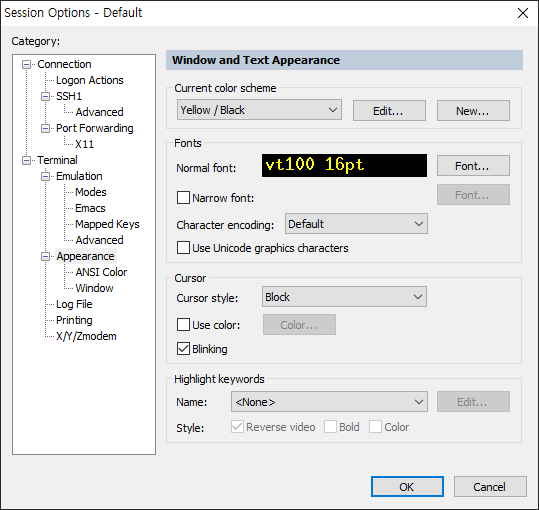The width and height of the screenshot is (539, 510).
Task: Select Advanced under Emulation
Action: click(x=99, y=240)
